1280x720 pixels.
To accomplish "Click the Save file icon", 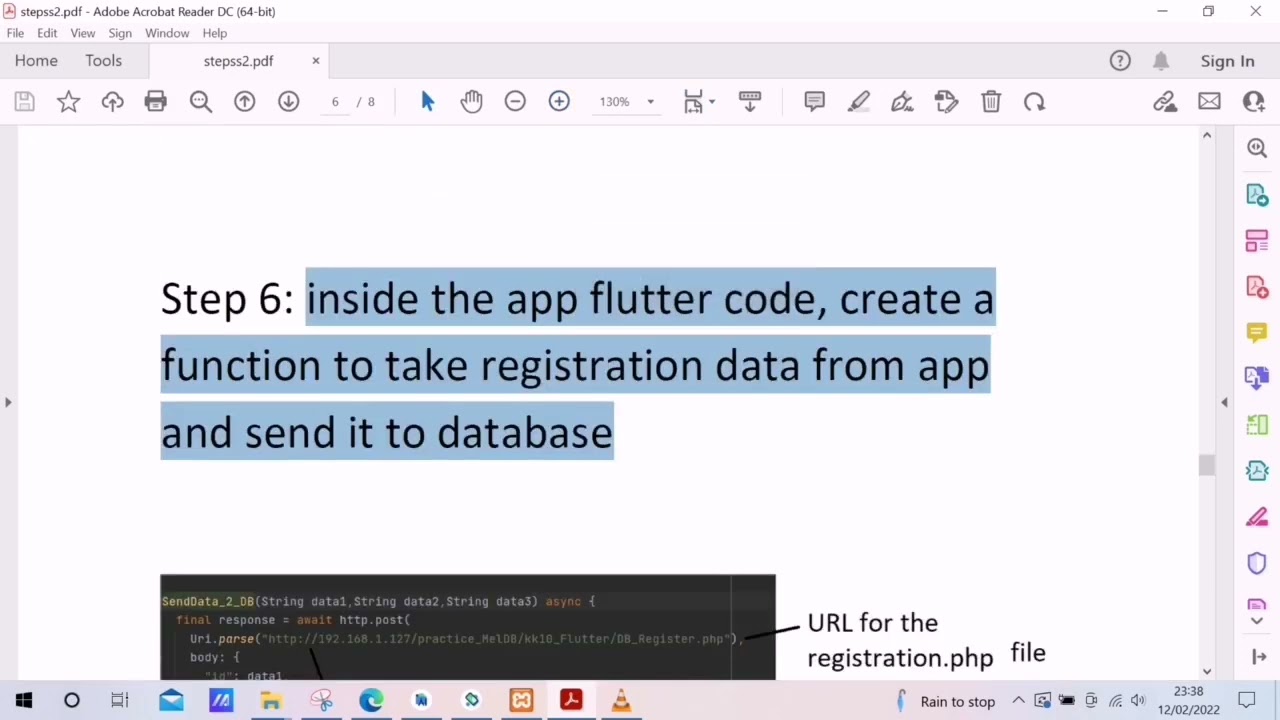I will [24, 101].
